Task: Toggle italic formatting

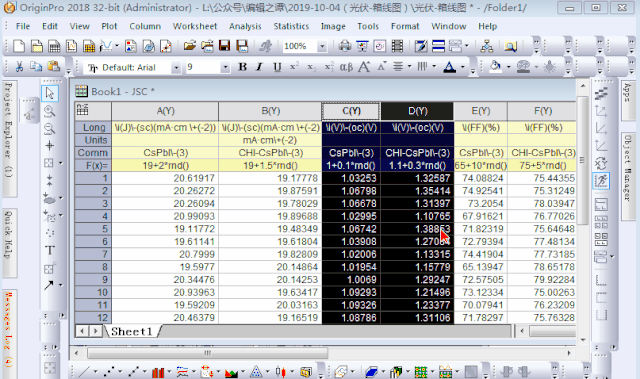Action: 259,67
